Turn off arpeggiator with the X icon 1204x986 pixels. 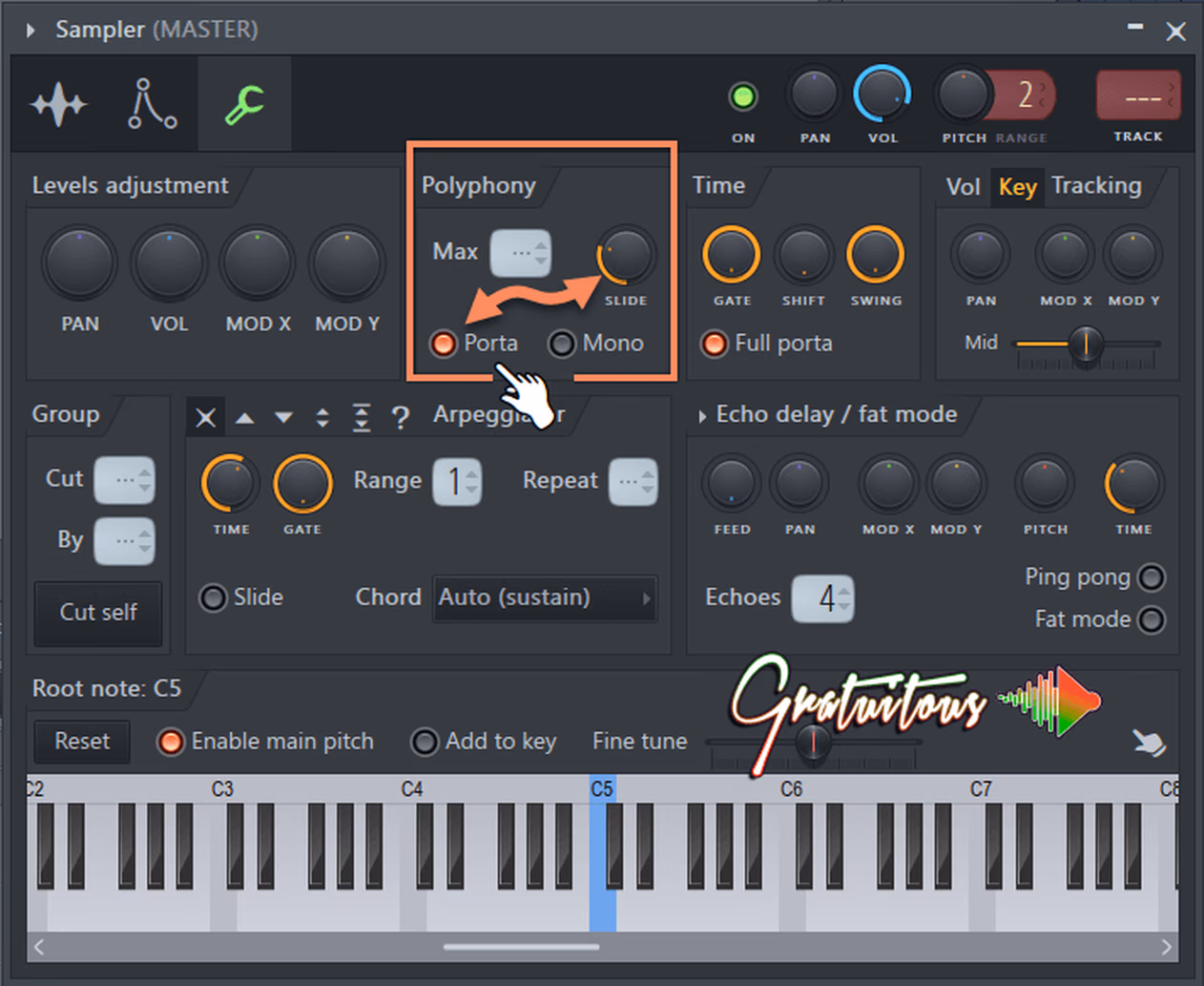click(x=205, y=417)
